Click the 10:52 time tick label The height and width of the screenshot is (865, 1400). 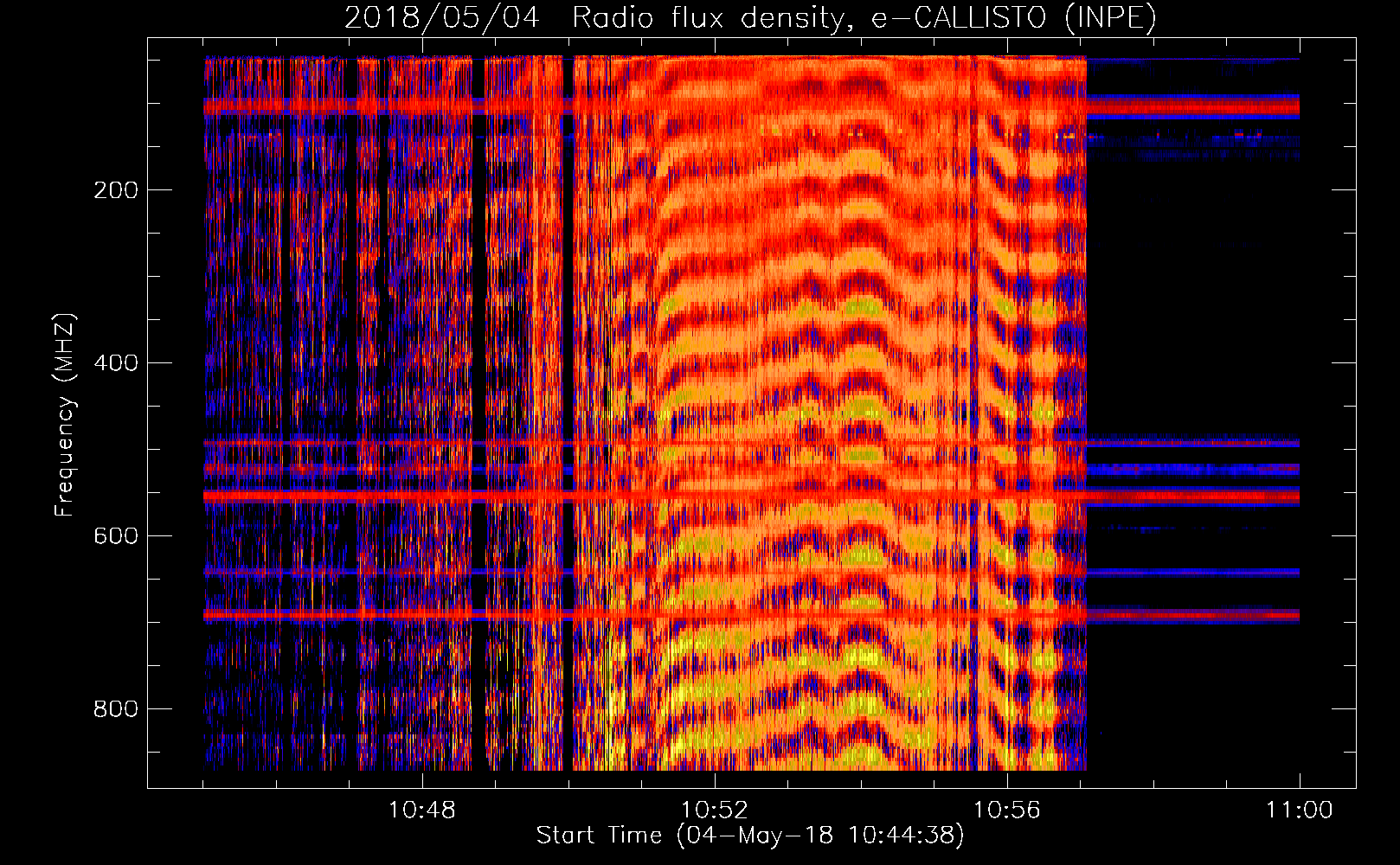[714, 811]
